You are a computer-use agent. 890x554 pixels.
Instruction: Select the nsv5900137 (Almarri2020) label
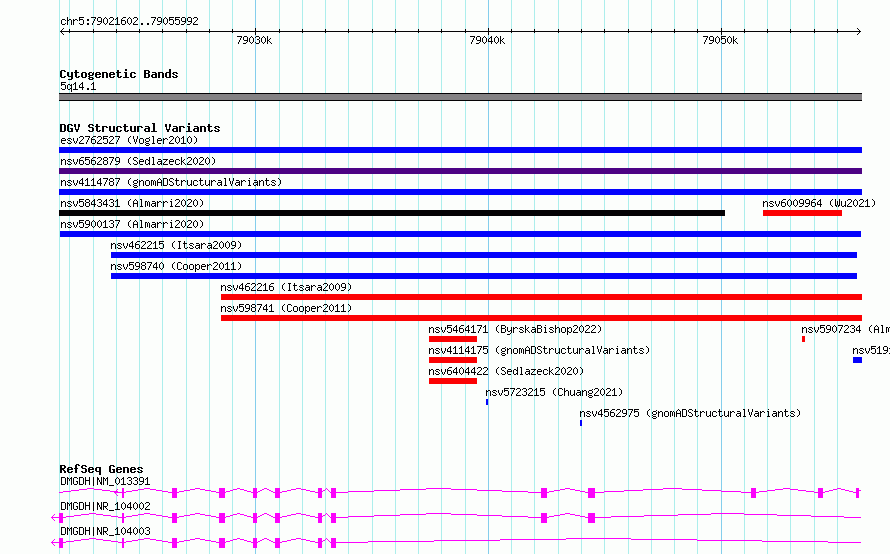pos(132,224)
